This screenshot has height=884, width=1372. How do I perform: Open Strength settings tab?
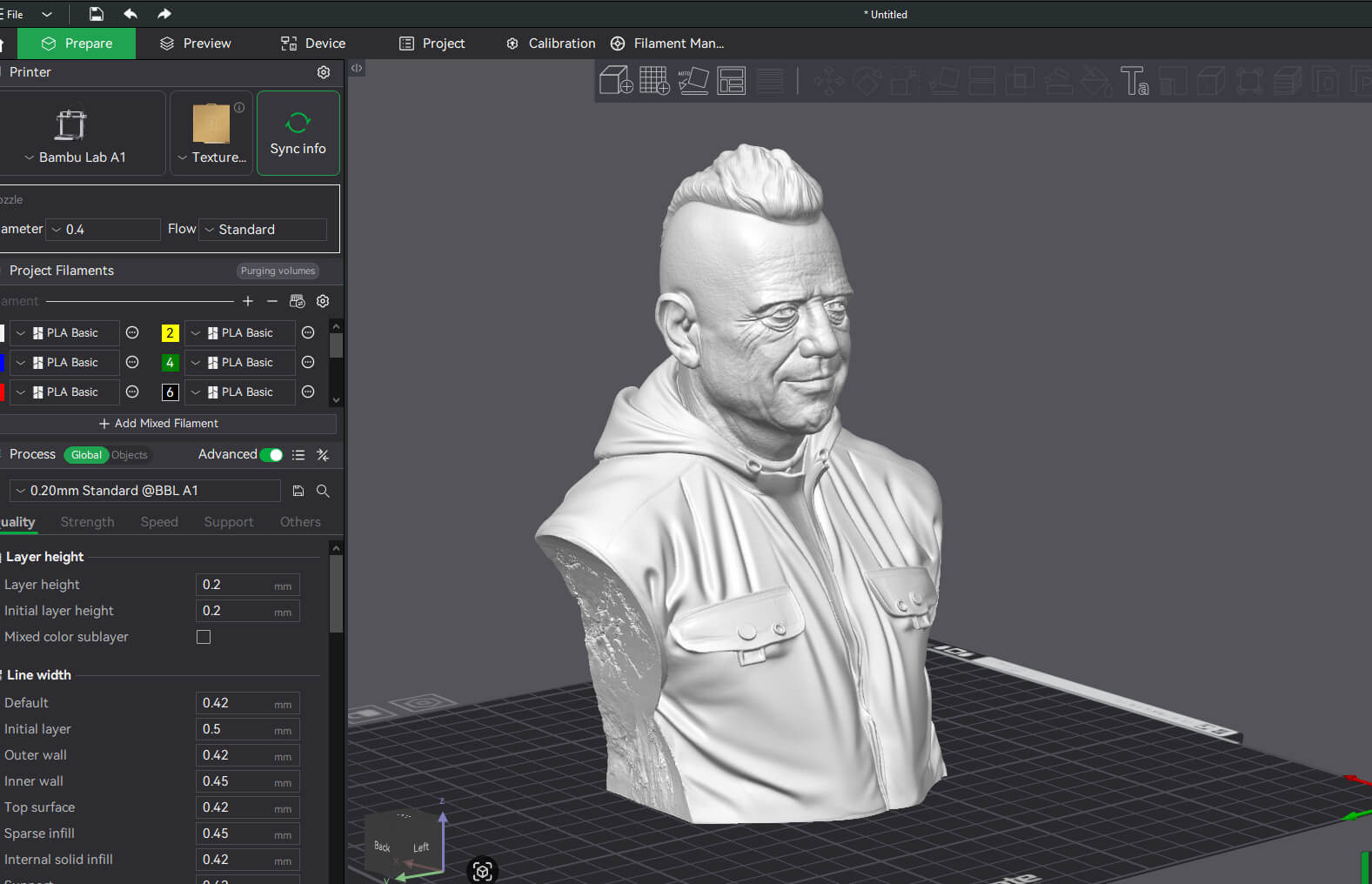[x=87, y=522]
